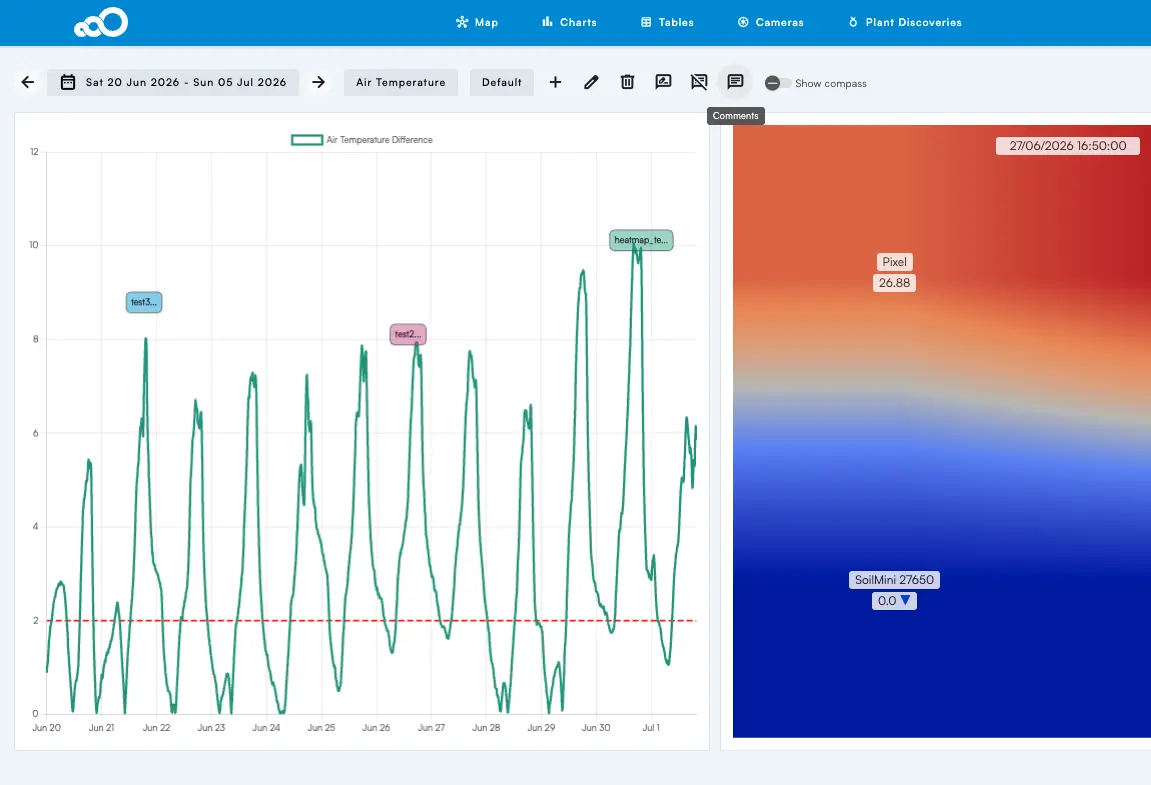Image resolution: width=1151 pixels, height=785 pixels.
Task: Click the forward arrow for next date range
Action: [x=319, y=82]
